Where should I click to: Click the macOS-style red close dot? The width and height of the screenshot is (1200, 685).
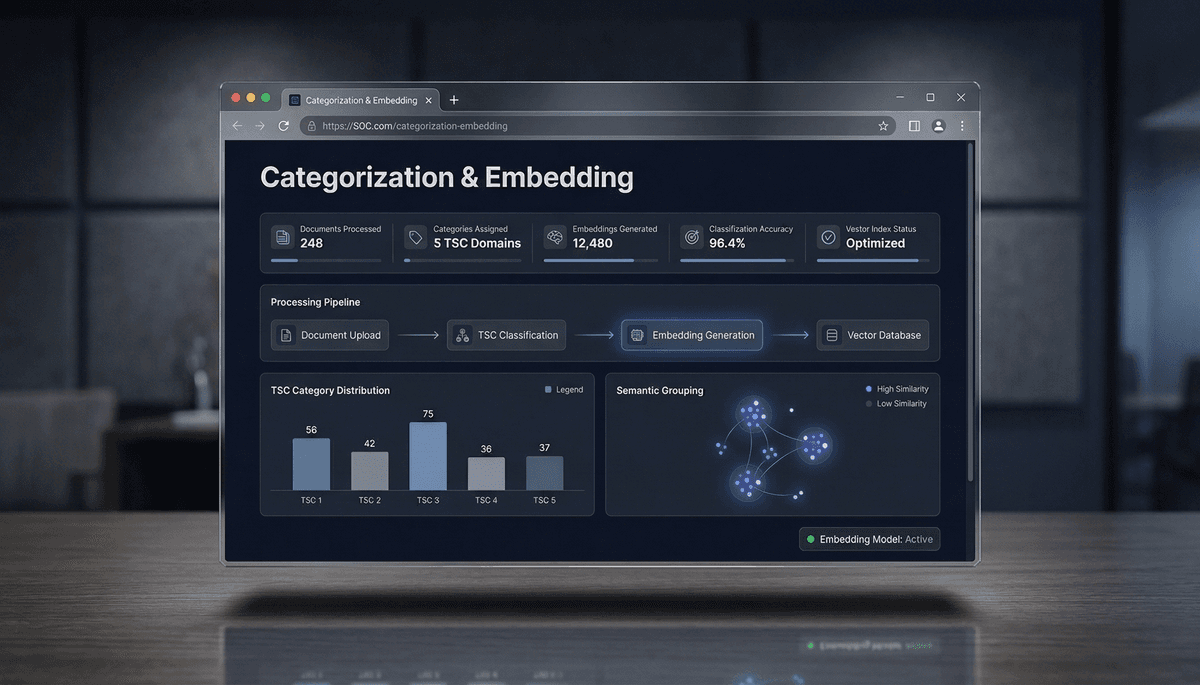click(236, 98)
